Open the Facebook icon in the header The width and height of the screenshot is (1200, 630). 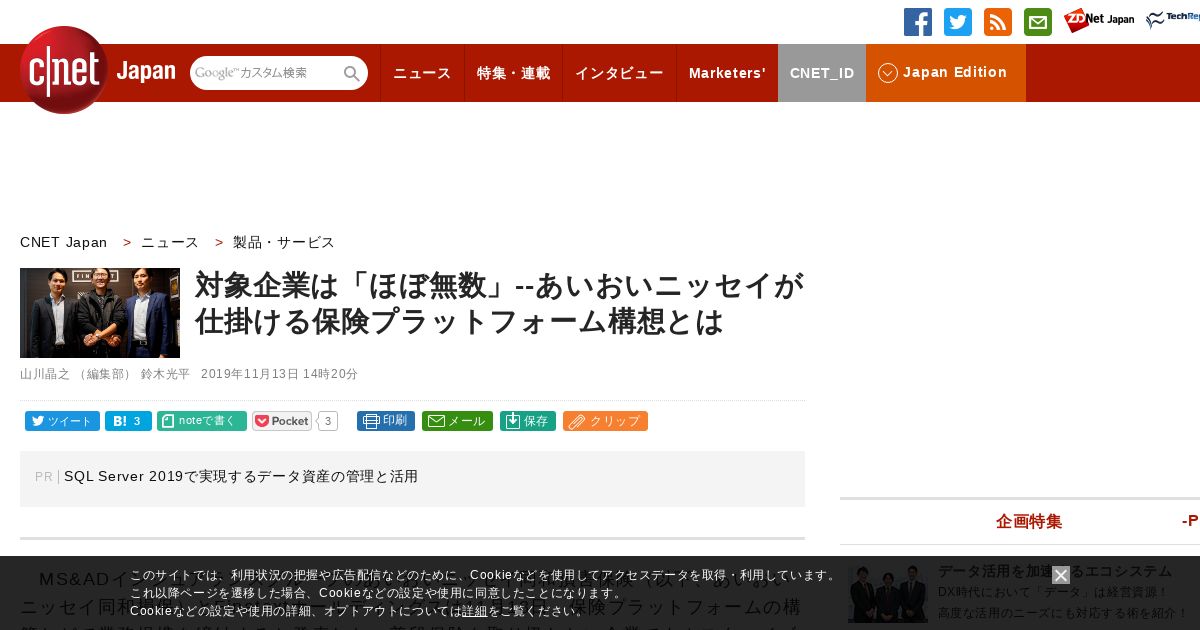918,22
